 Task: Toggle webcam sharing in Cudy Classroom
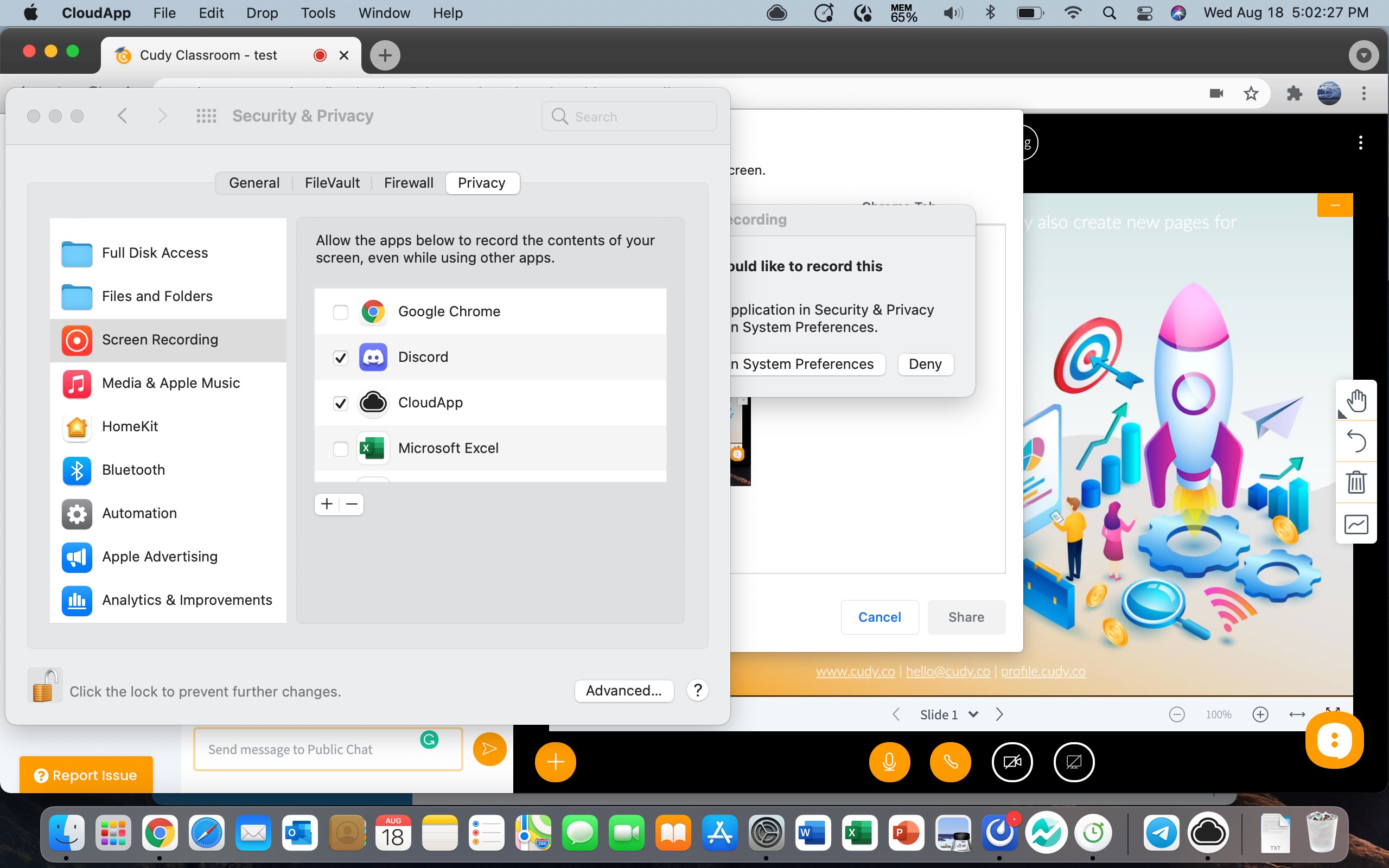(x=1012, y=762)
